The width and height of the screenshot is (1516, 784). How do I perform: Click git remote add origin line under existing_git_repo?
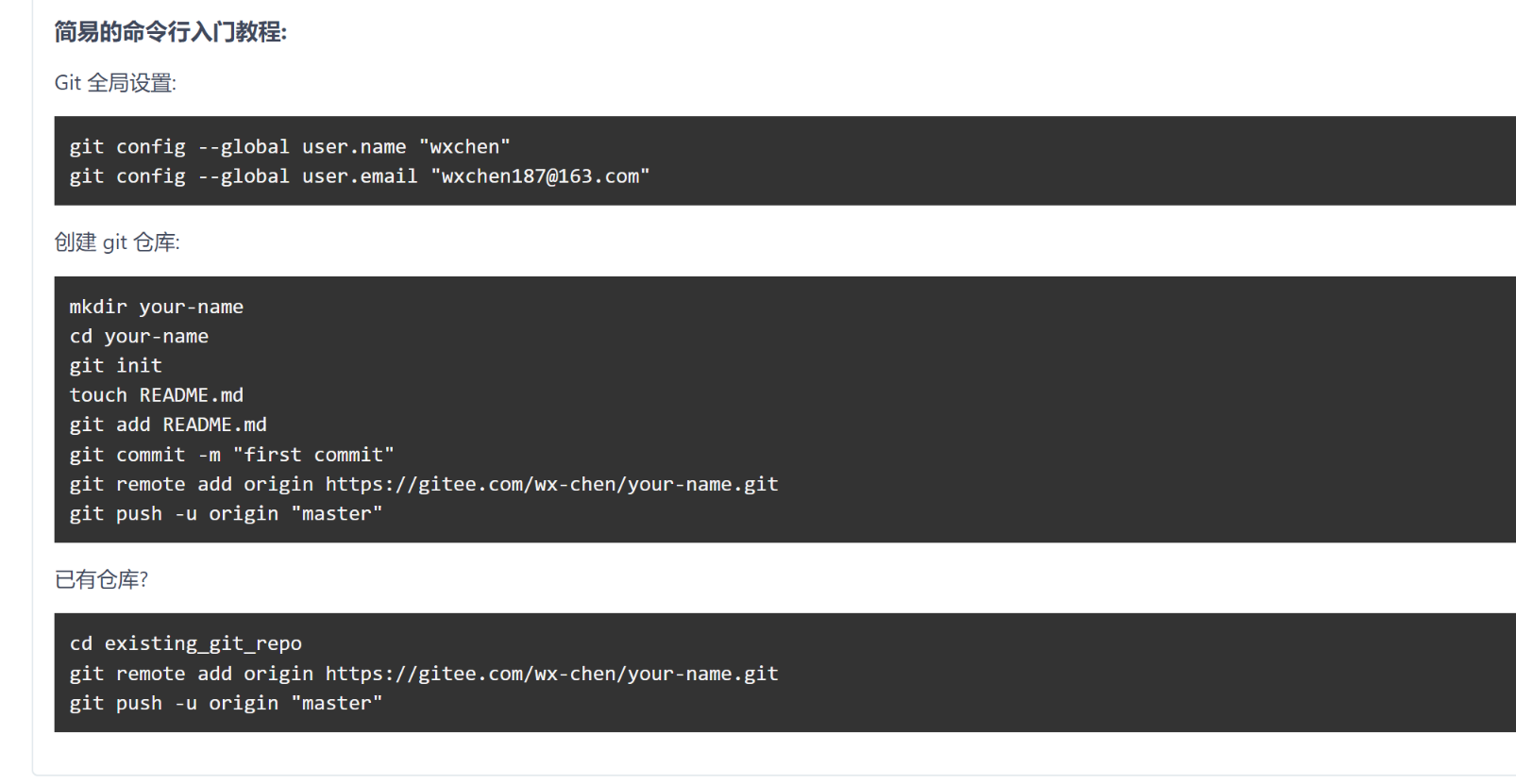[x=424, y=674]
